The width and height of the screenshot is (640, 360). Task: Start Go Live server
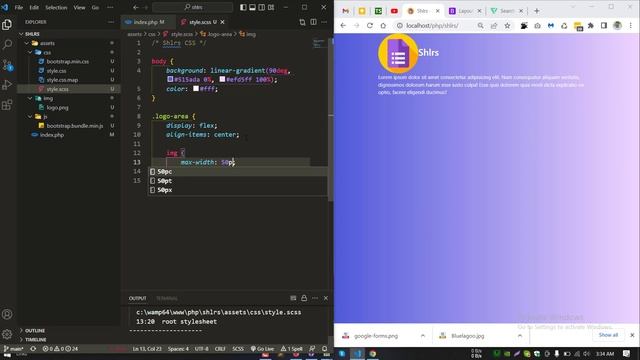point(262,349)
